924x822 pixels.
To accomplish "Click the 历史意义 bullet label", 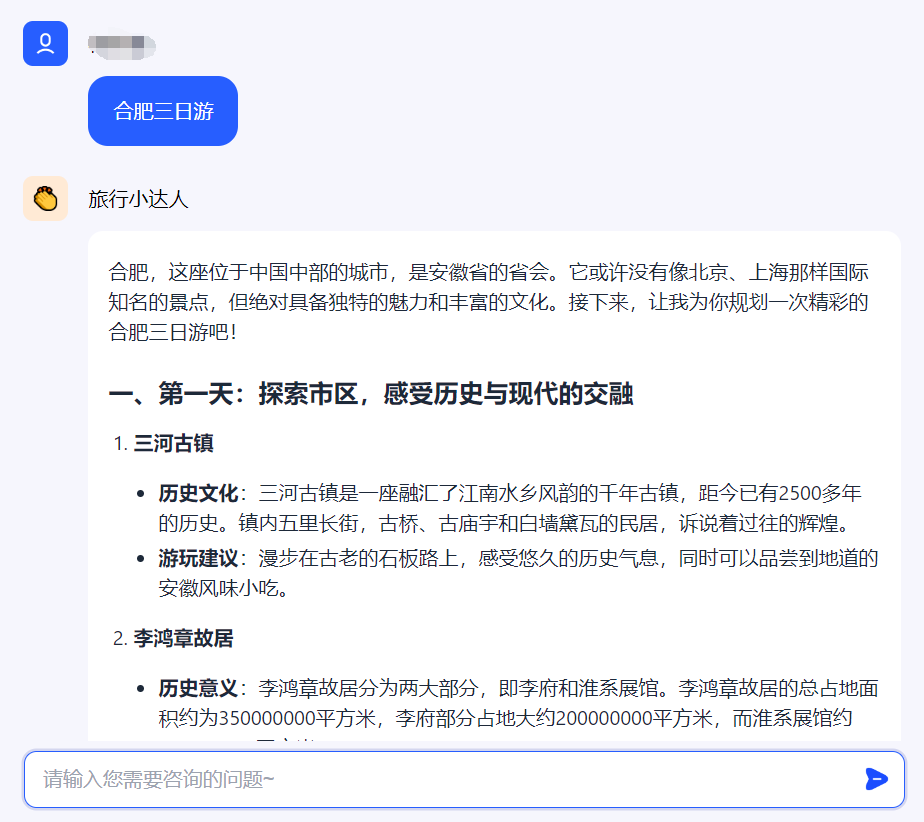I will click(198, 688).
